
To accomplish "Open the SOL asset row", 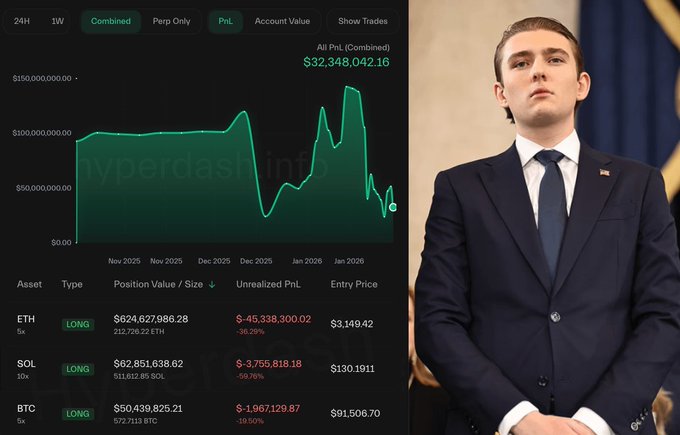I will (204, 369).
